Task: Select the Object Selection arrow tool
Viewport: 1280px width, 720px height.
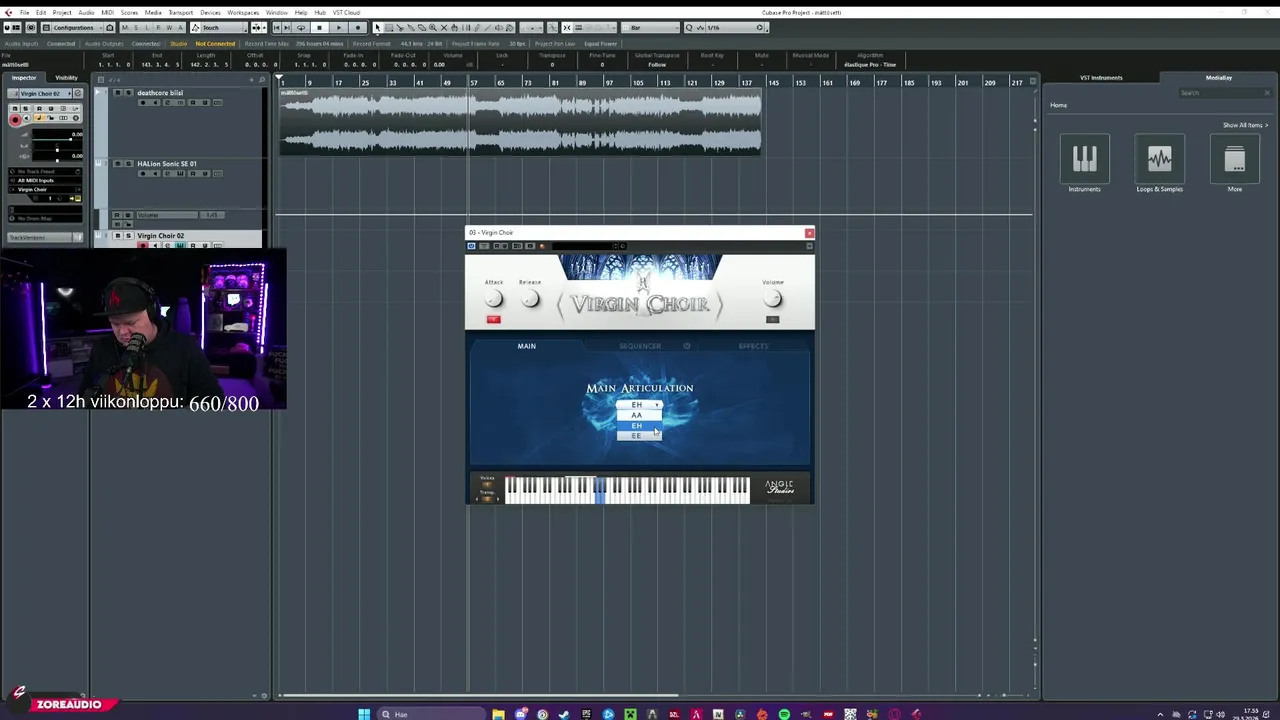Action: click(x=378, y=28)
